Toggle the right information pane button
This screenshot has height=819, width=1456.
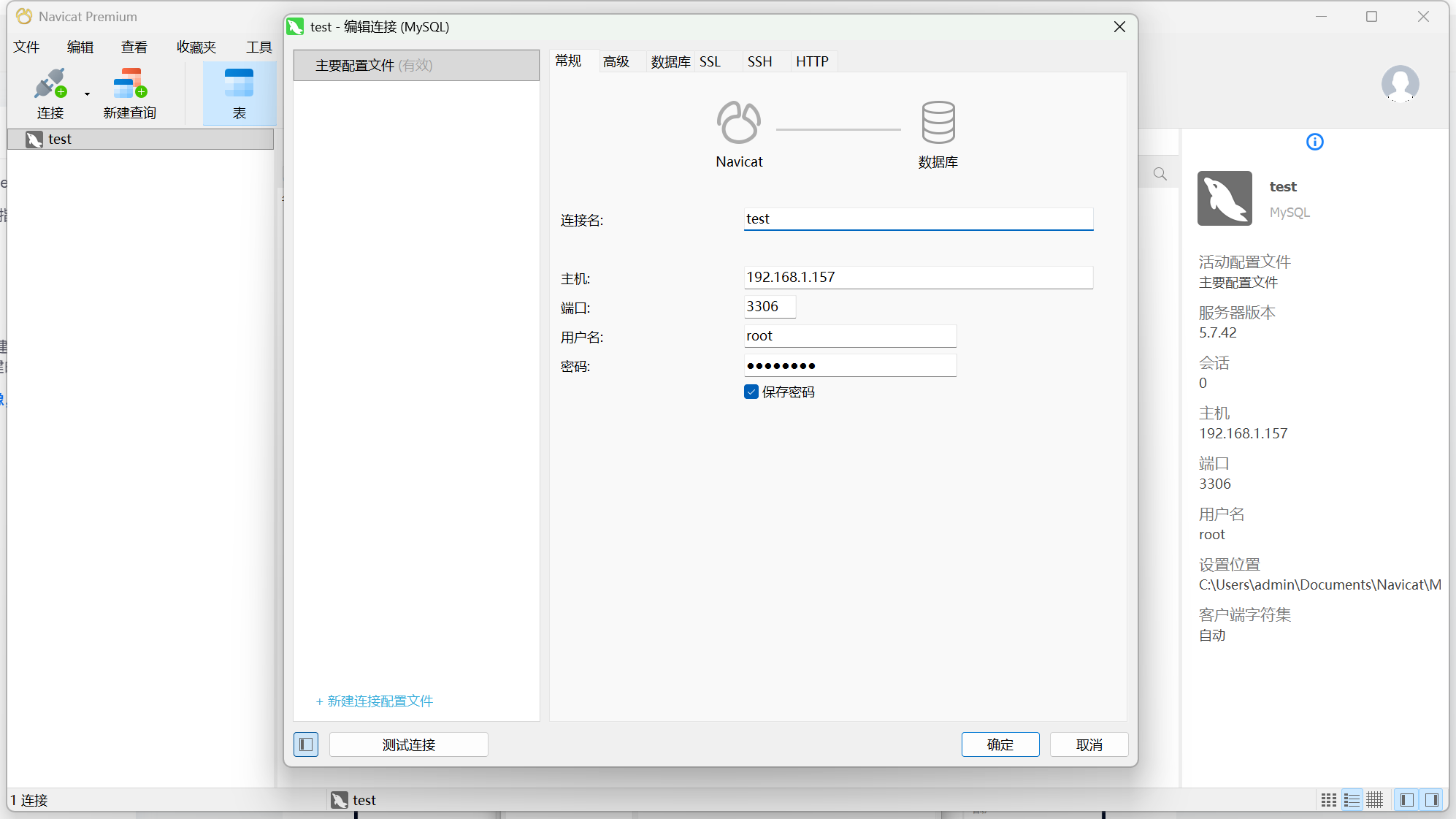(1431, 800)
